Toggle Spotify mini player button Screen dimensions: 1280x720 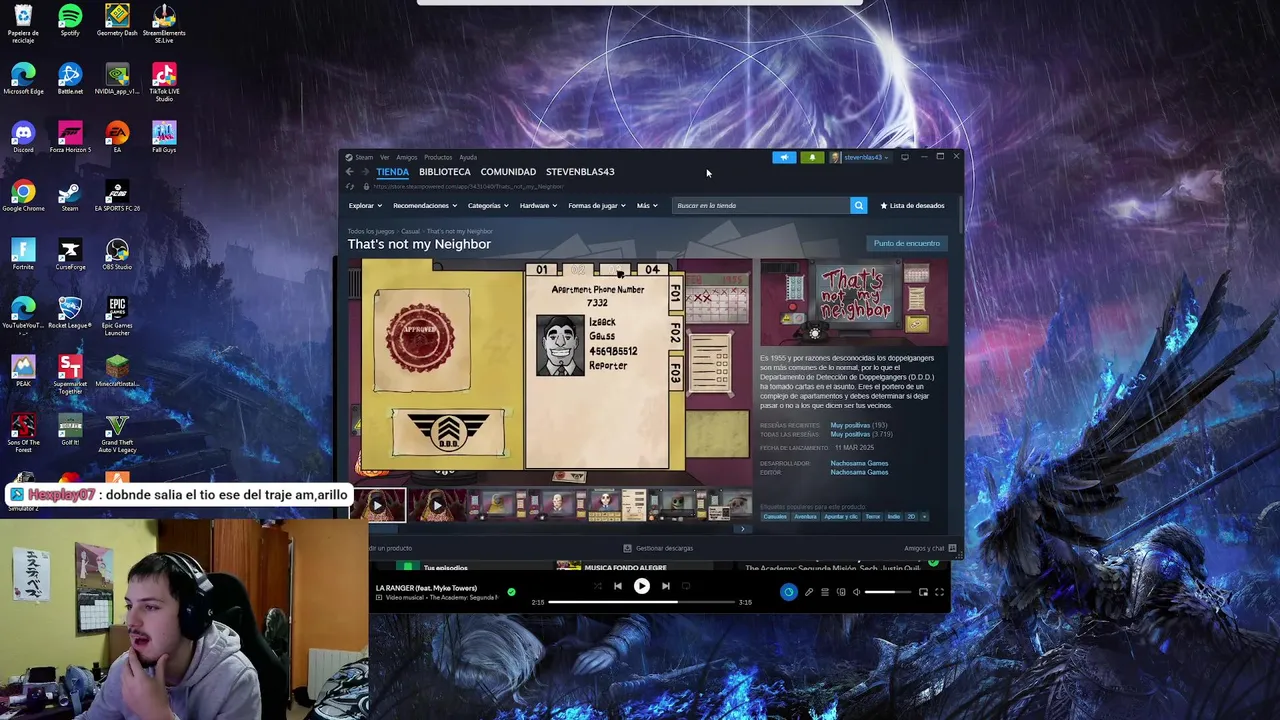pos(923,592)
